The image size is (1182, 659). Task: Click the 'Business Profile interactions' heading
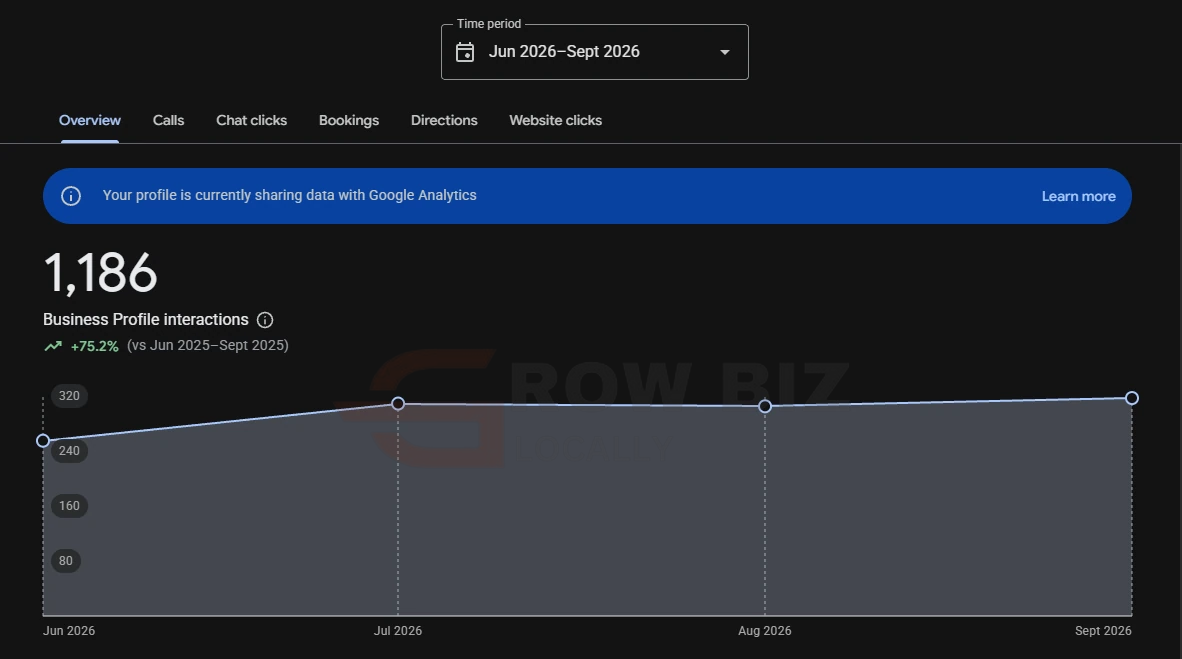(145, 320)
